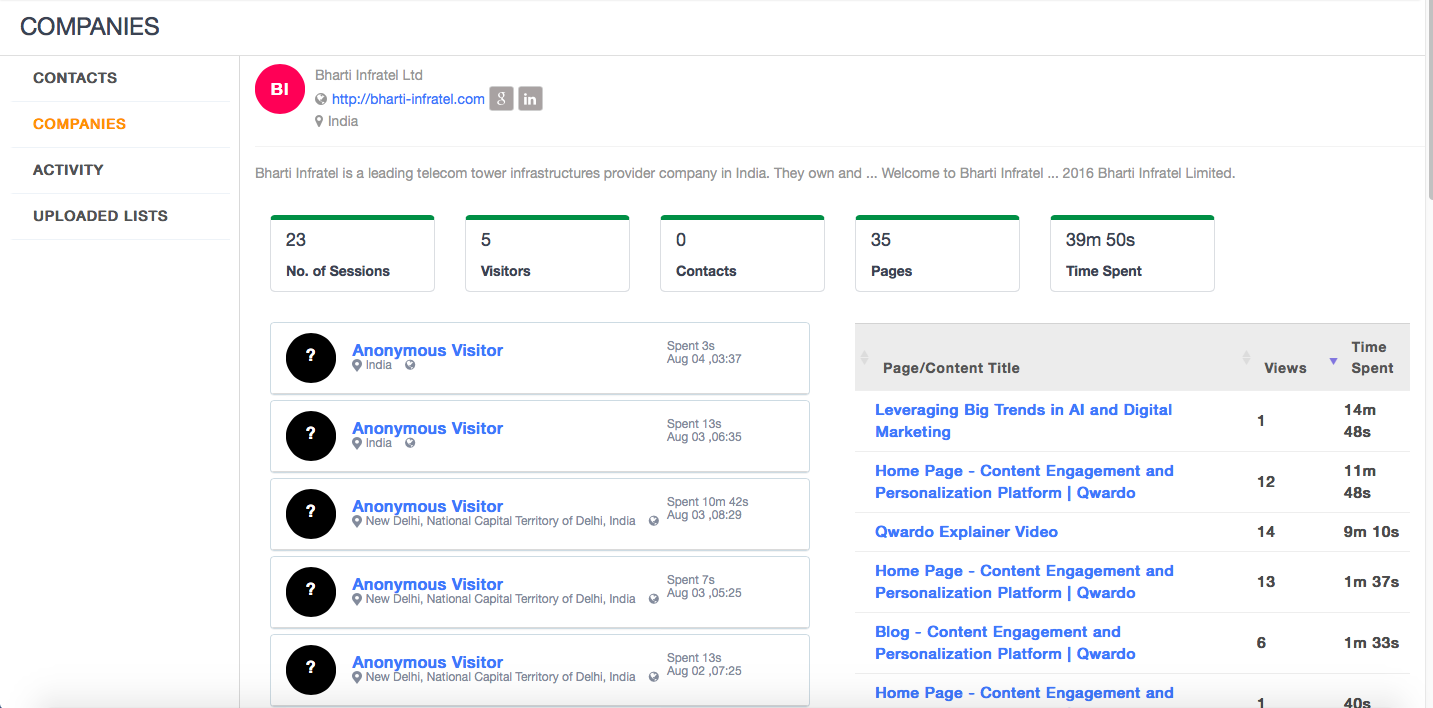Image resolution: width=1433 pixels, height=708 pixels.
Task: Open Leveraging Big Trends in AI page link
Action: [x=1023, y=421]
